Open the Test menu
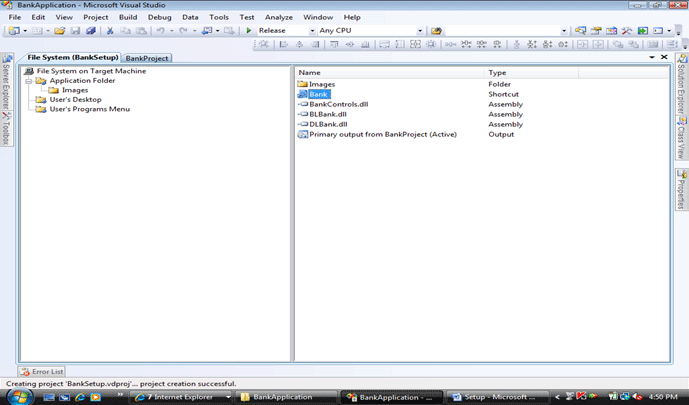Image resolution: width=689 pixels, height=405 pixels. (247, 17)
